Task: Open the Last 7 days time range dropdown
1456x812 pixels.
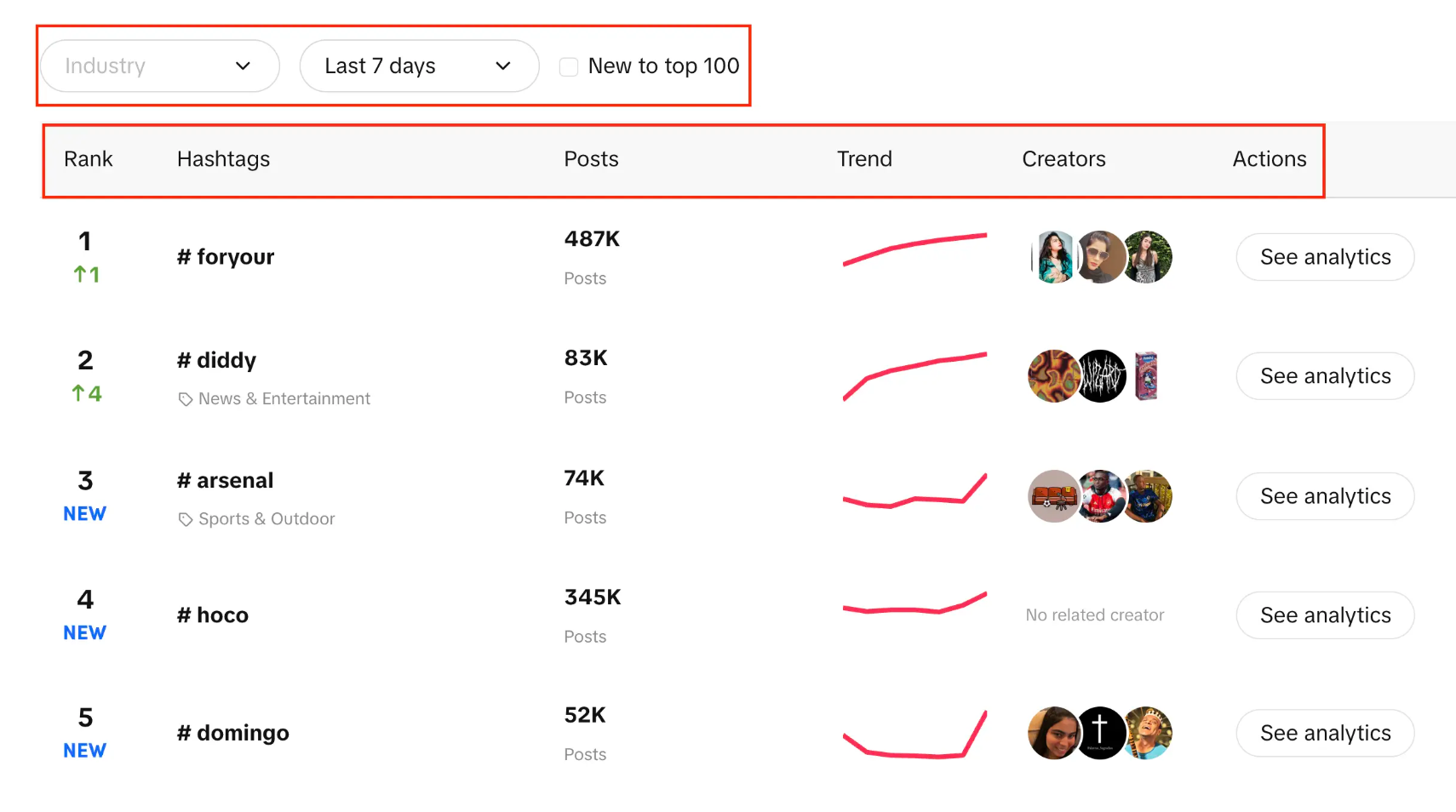Action: (x=419, y=66)
